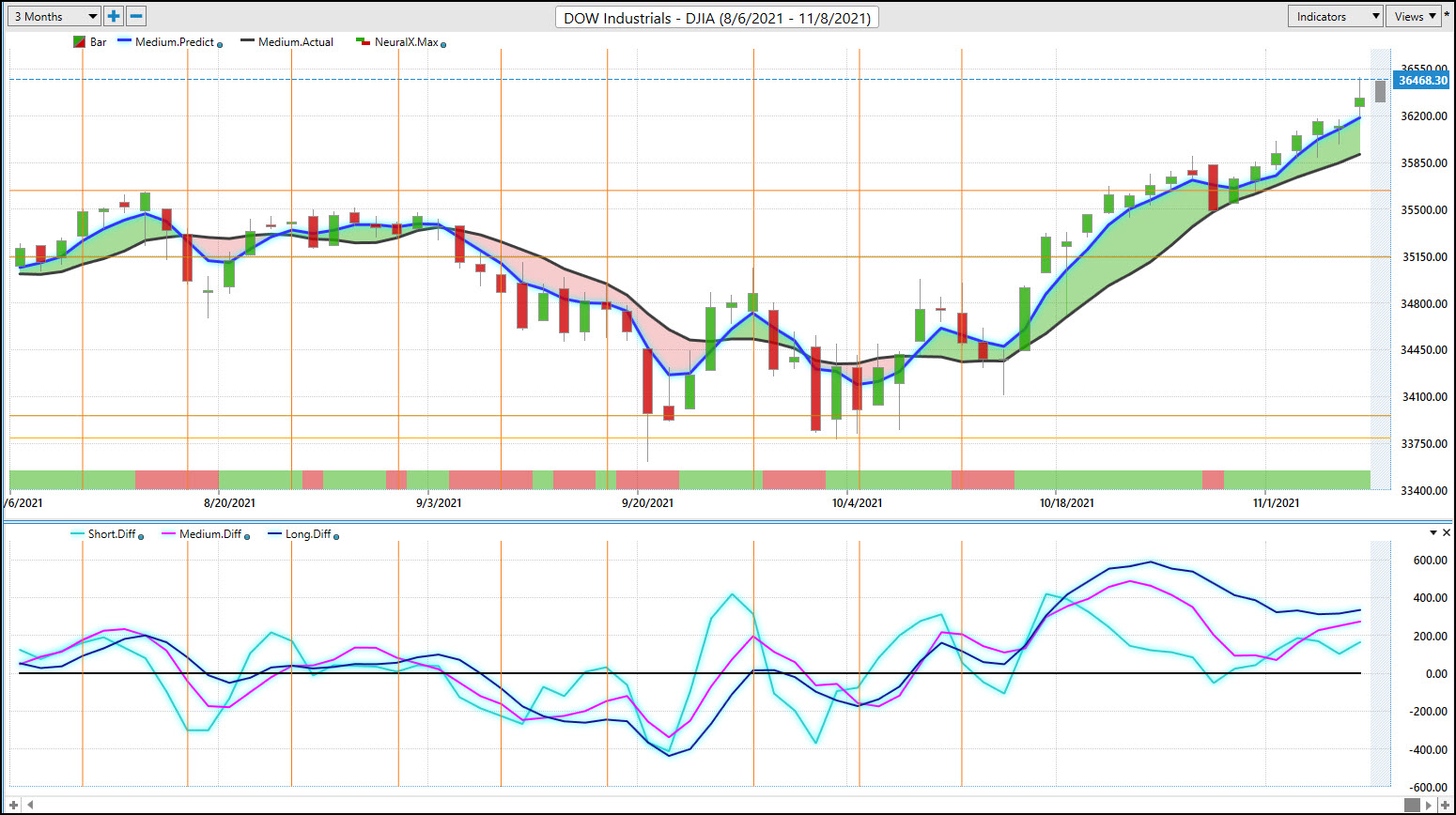Image resolution: width=1456 pixels, height=815 pixels.
Task: Click the scrollbar left arrow
Action: tap(30, 805)
